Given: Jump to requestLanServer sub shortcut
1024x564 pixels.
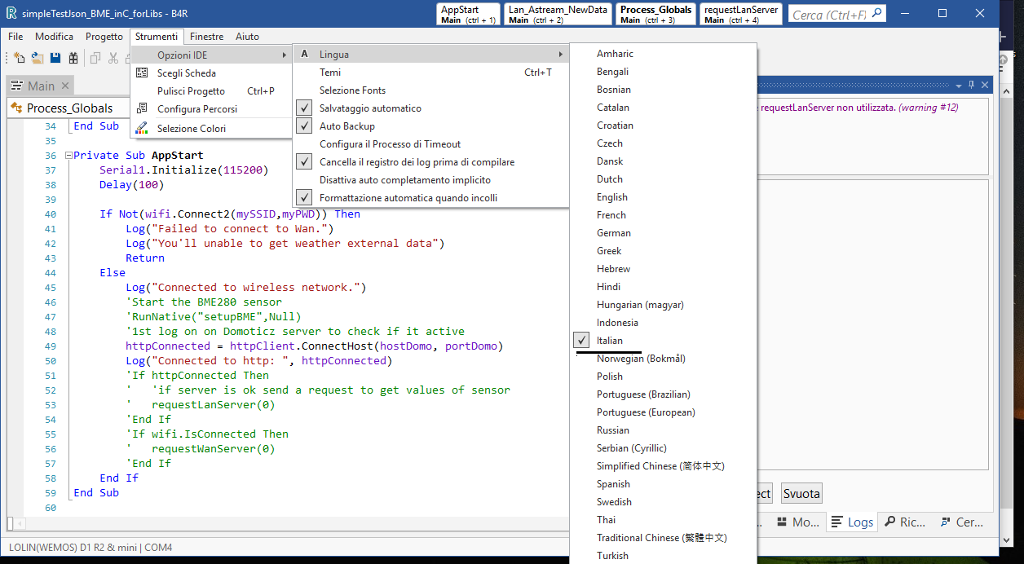Looking at the screenshot, I should [x=741, y=14].
